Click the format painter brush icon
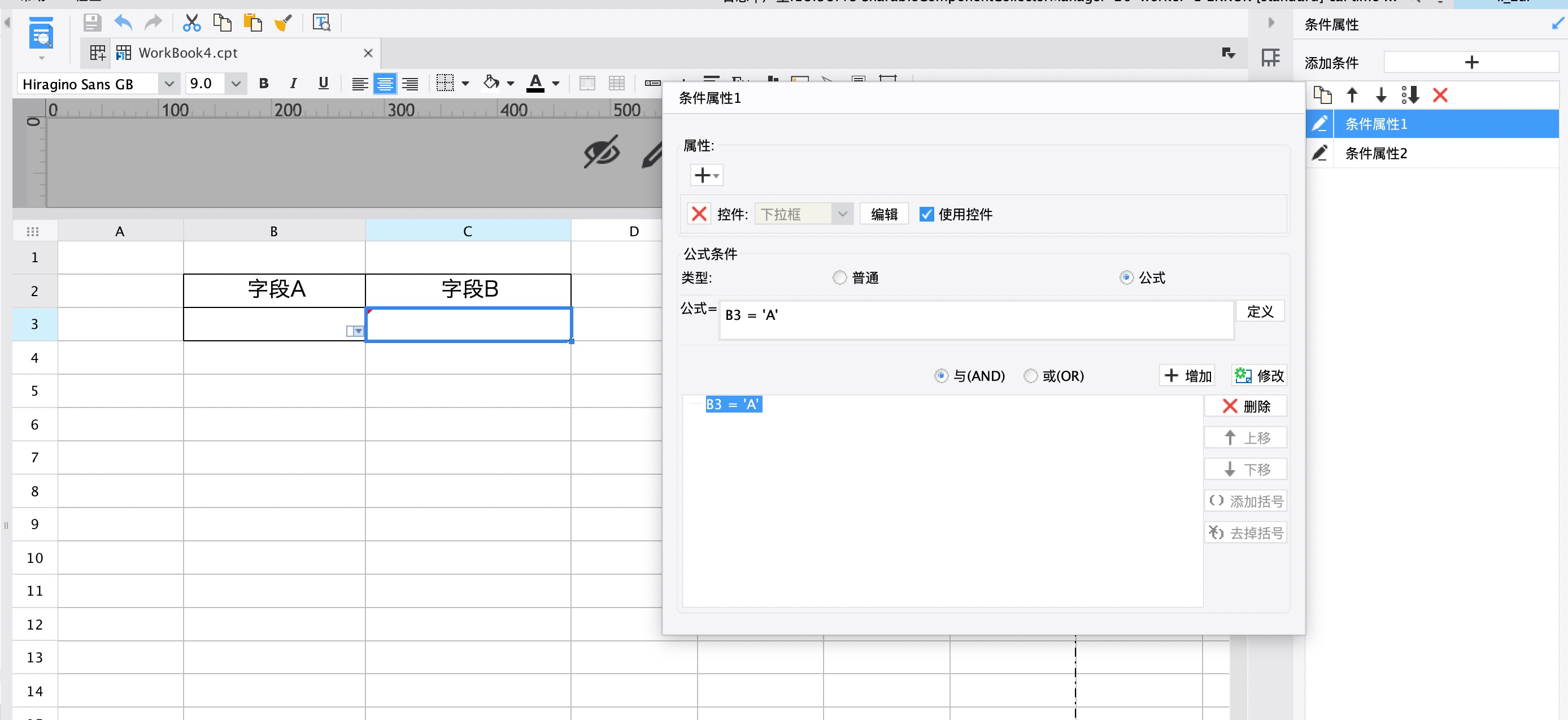 point(283,23)
